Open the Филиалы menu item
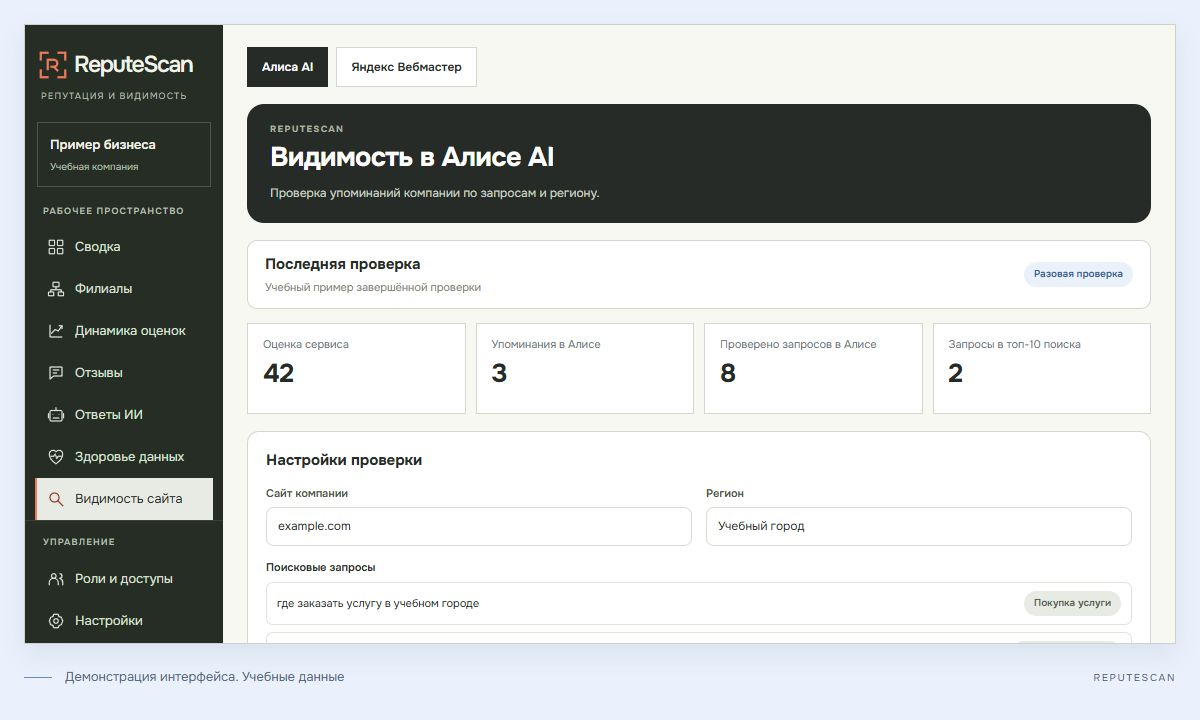Viewport: 1200px width, 720px height. pos(124,289)
